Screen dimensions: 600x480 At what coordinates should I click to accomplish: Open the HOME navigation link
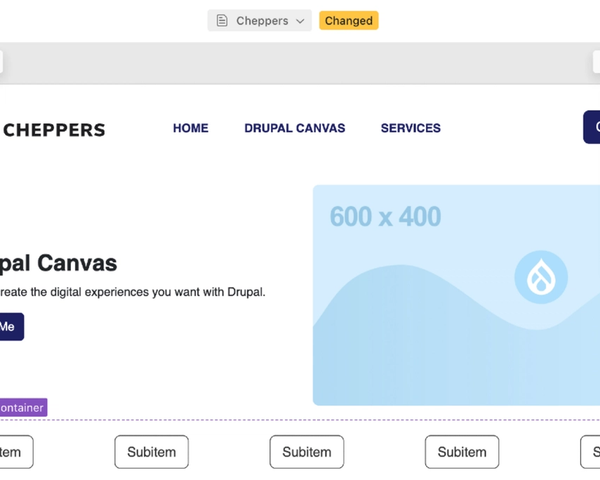click(191, 128)
